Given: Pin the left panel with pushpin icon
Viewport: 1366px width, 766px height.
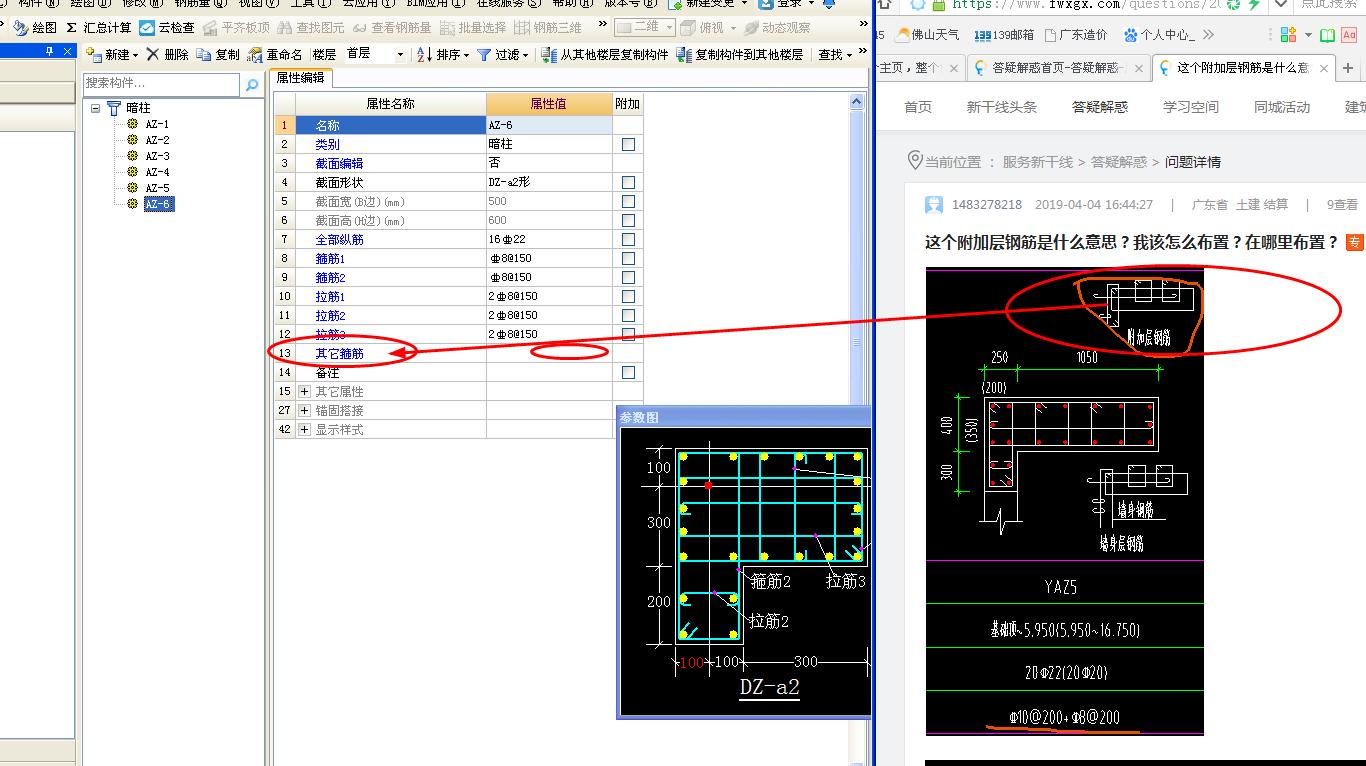Looking at the screenshot, I should (x=50, y=51).
